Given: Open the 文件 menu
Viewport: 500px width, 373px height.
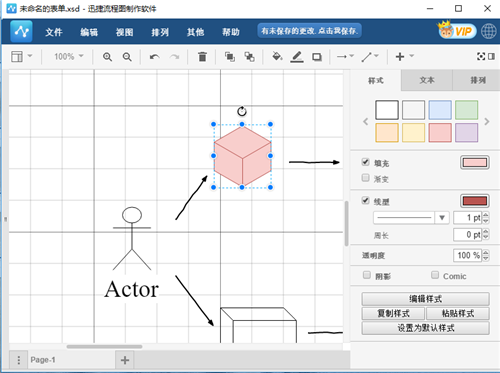Looking at the screenshot, I should click(x=54, y=32).
